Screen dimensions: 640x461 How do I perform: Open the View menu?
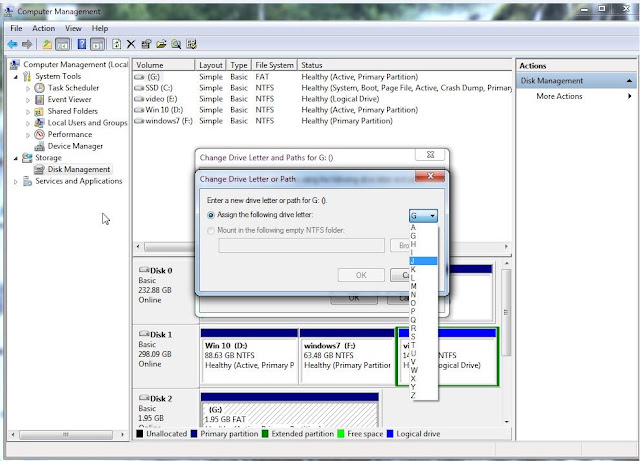pos(73,28)
